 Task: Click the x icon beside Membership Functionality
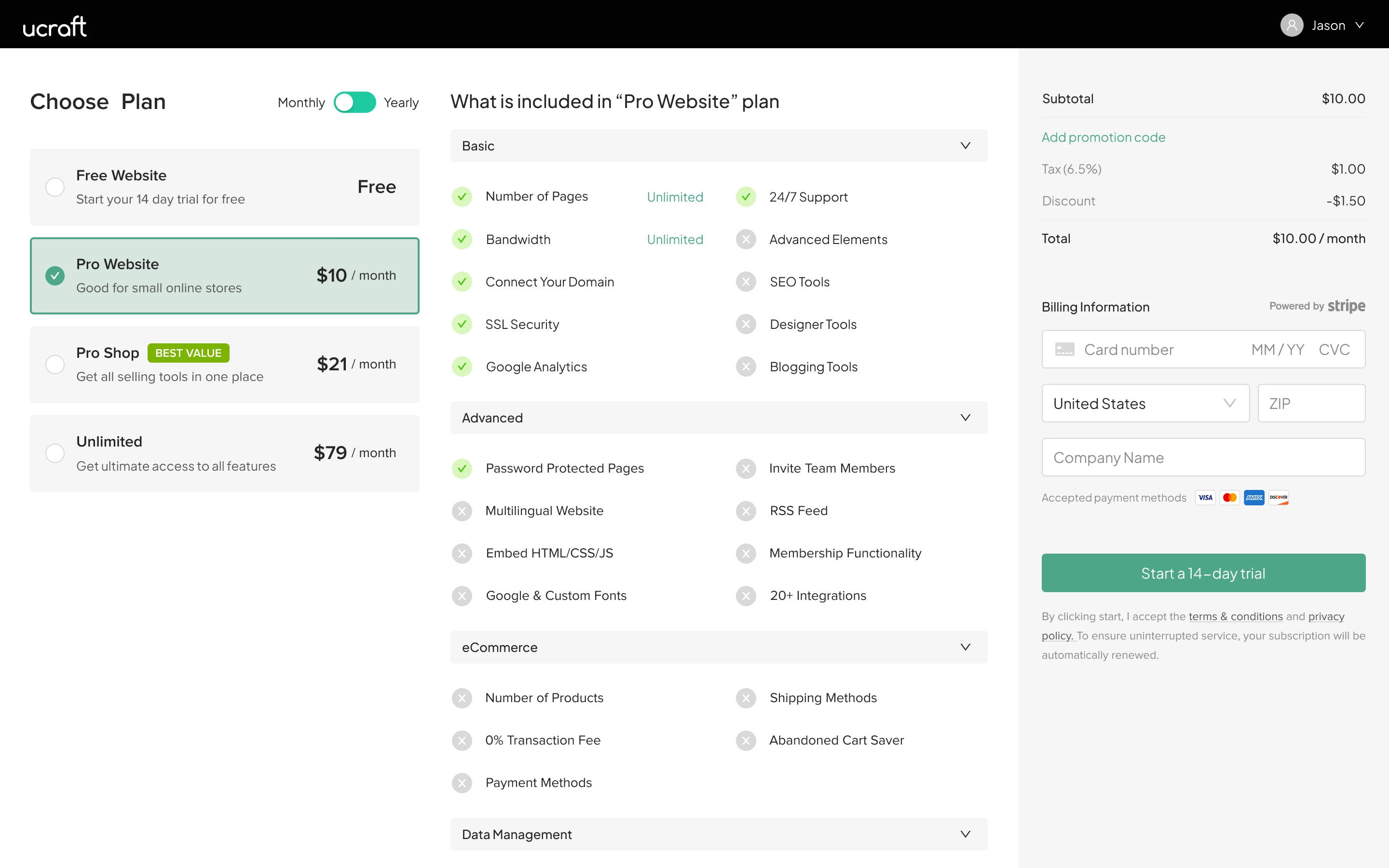[x=746, y=554]
